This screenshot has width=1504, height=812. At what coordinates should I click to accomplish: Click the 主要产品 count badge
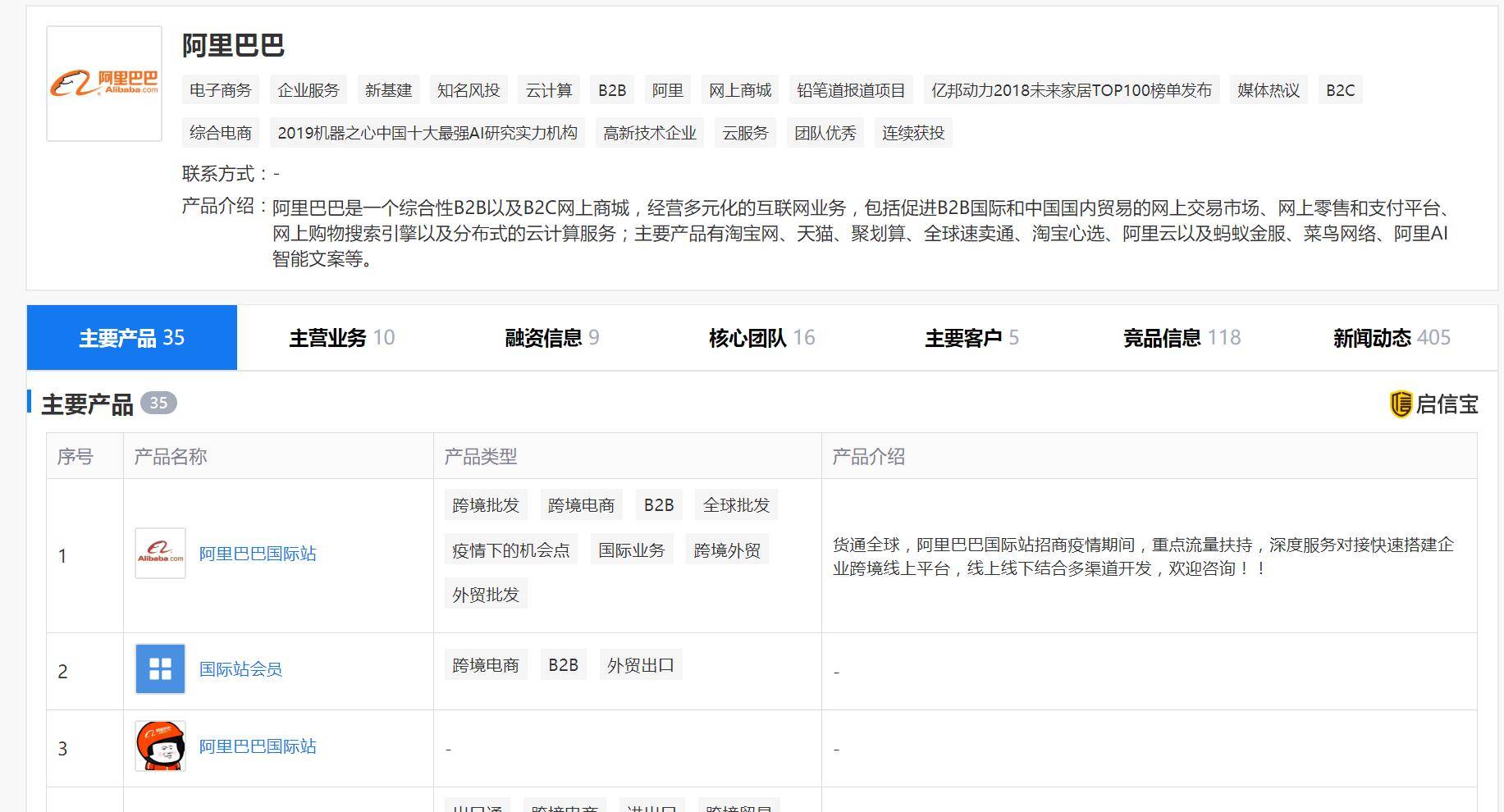pyautogui.click(x=161, y=403)
